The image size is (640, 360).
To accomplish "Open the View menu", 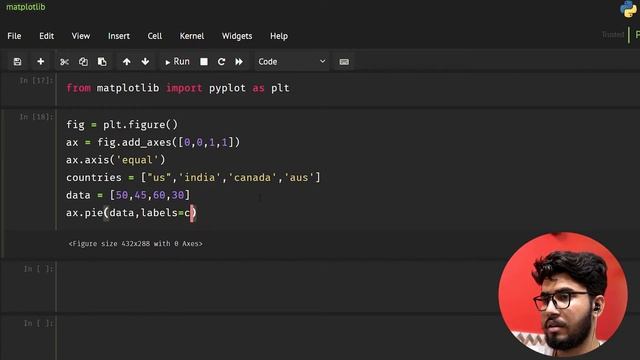I will pos(81,36).
